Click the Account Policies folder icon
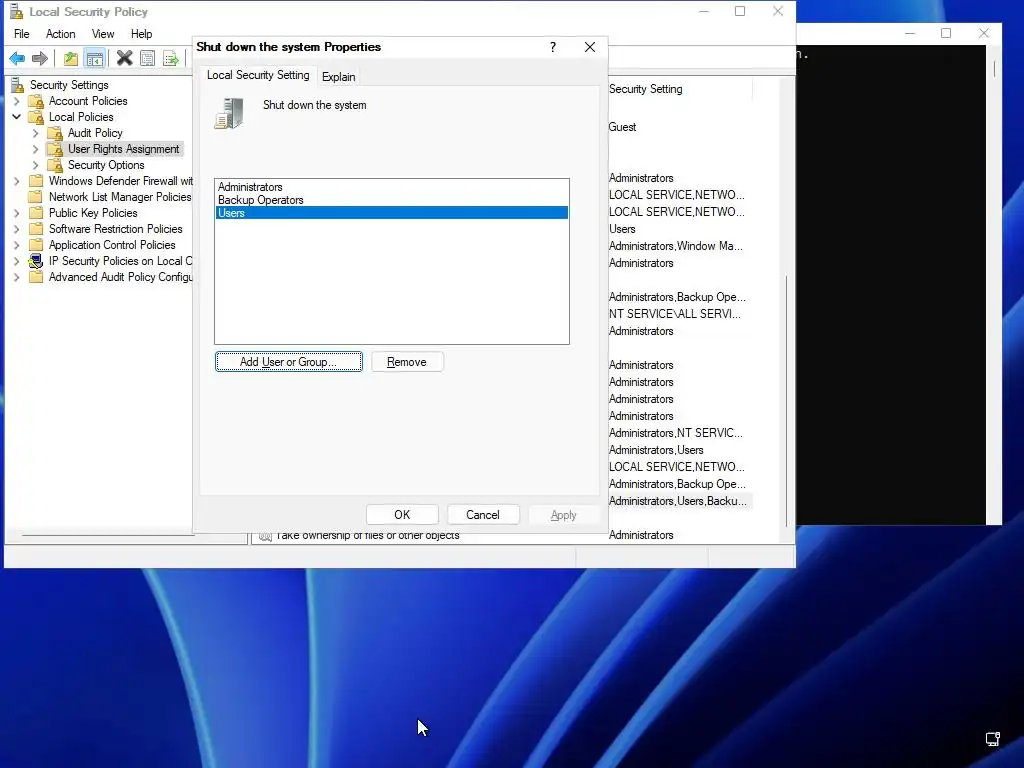 (37, 101)
